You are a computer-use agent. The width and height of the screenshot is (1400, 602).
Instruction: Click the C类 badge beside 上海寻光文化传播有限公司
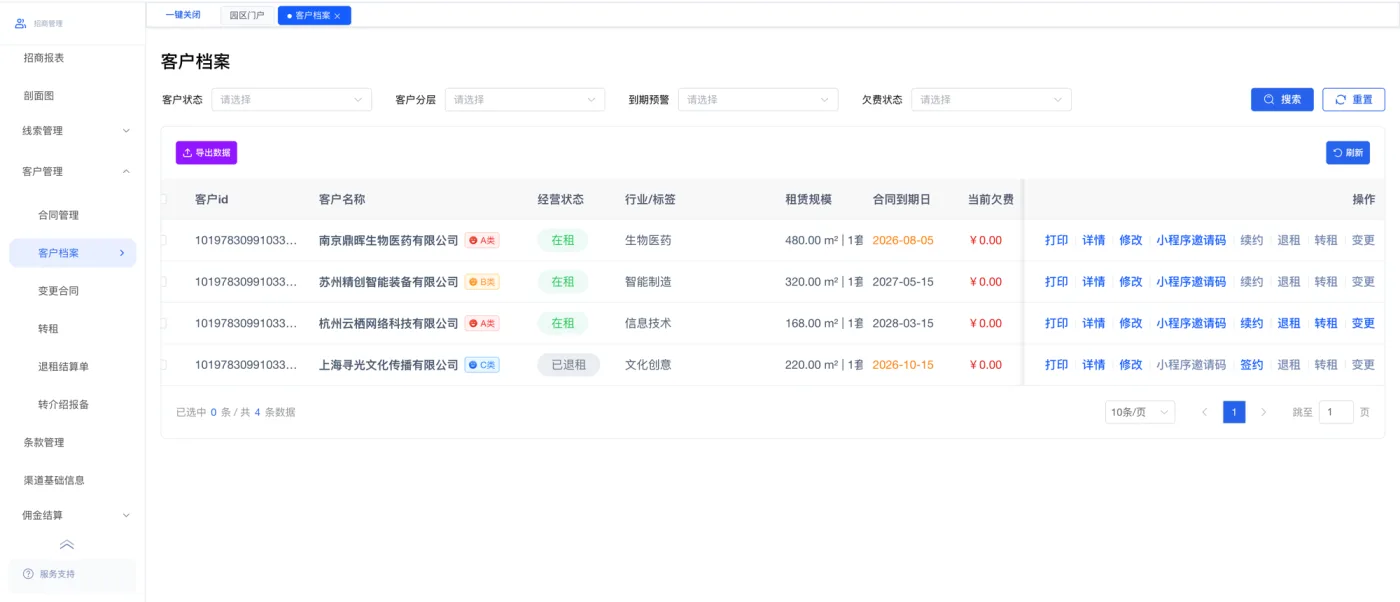pos(482,365)
